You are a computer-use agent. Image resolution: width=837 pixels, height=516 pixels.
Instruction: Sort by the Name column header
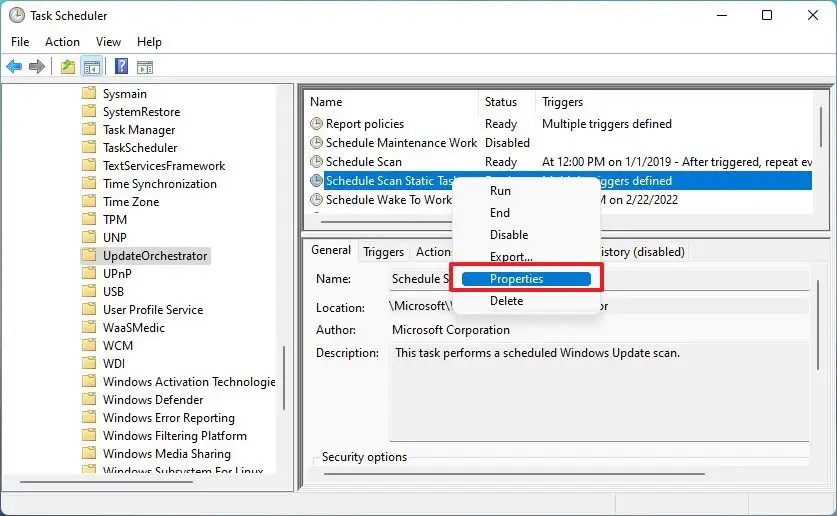coord(392,102)
